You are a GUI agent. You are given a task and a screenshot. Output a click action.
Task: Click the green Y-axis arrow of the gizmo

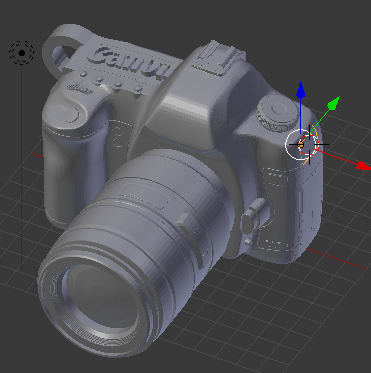[333, 103]
